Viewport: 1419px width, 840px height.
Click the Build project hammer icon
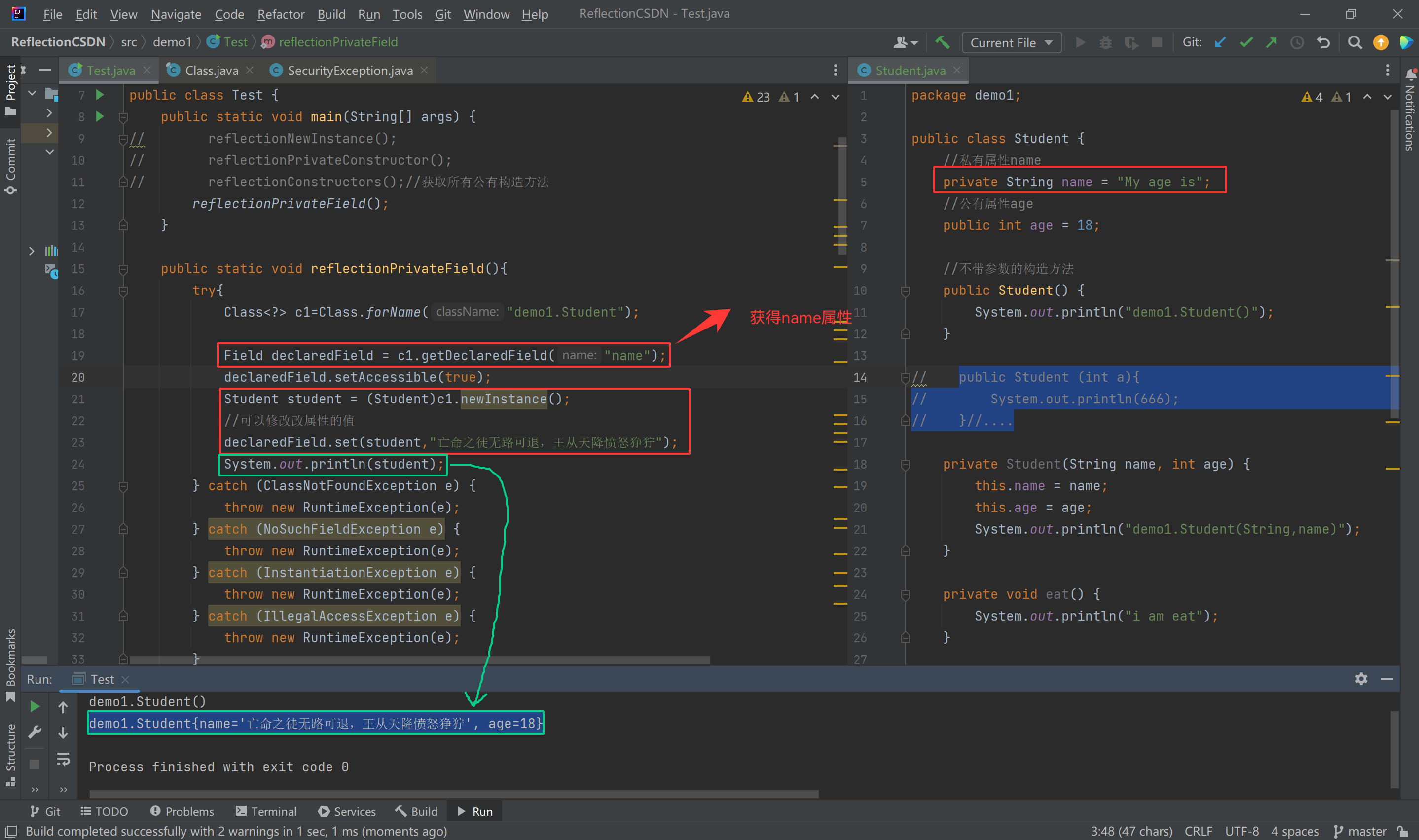pyautogui.click(x=942, y=42)
